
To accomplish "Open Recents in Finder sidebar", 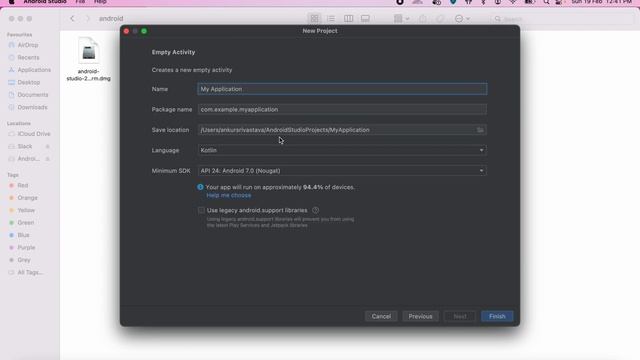I will coord(28,58).
